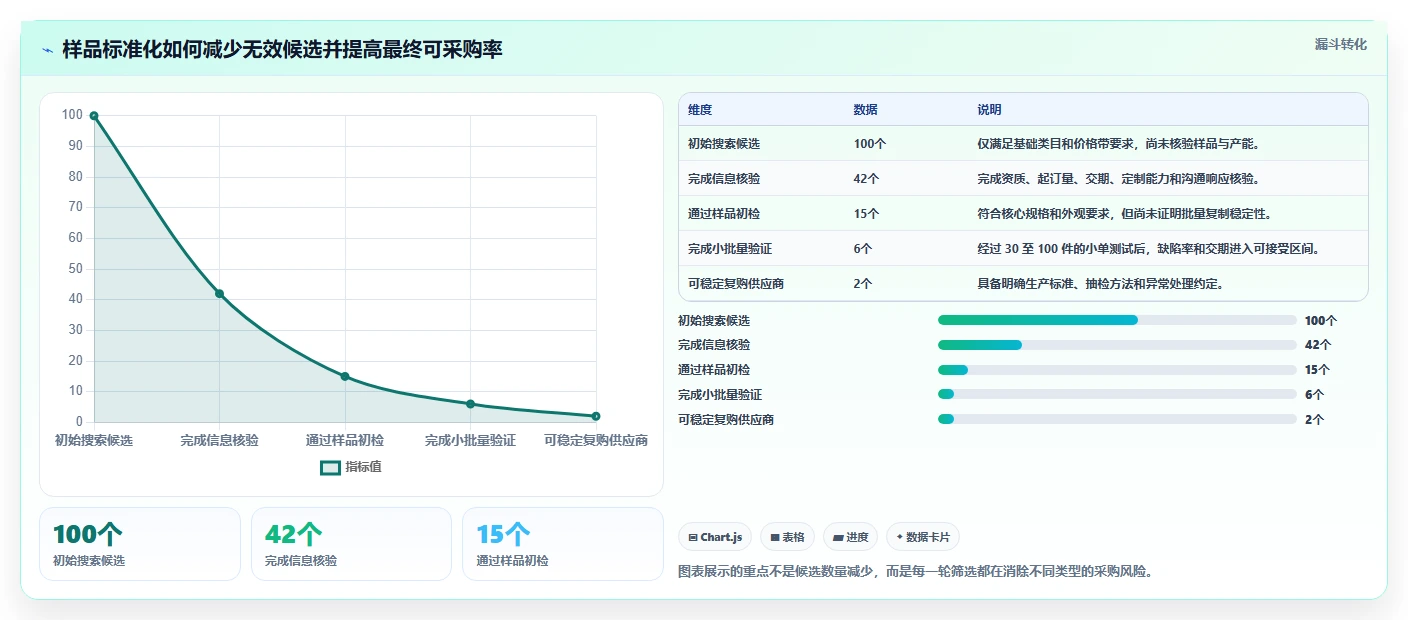Open the 100个 初始搜索候选 stat card
This screenshot has width=1408, height=620.
tap(140, 544)
